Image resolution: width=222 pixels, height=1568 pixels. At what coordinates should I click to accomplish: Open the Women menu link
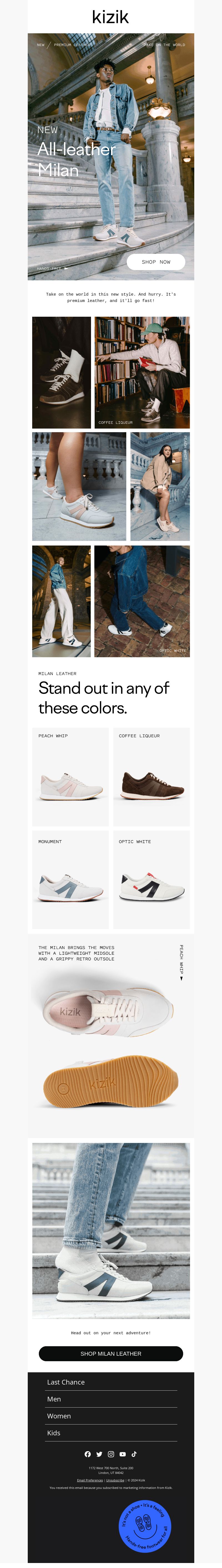(x=111, y=1416)
